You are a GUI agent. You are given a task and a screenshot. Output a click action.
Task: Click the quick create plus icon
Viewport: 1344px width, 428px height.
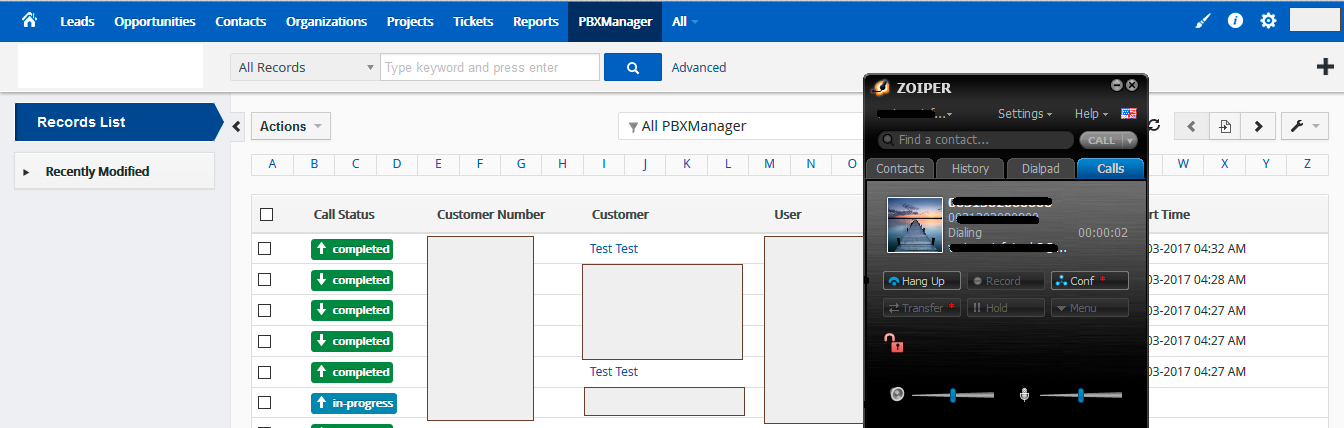point(1326,67)
